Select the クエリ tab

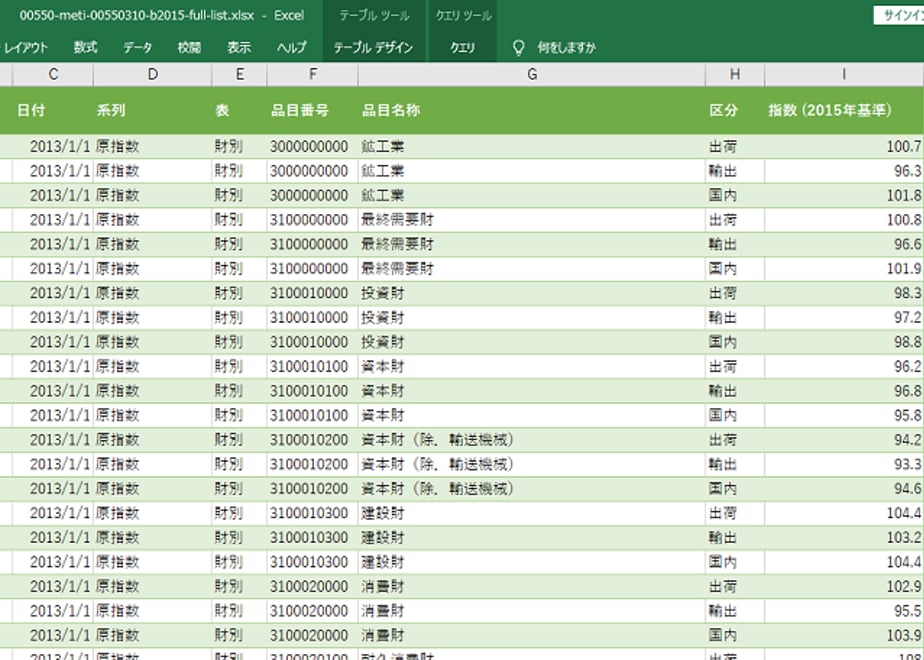[463, 48]
